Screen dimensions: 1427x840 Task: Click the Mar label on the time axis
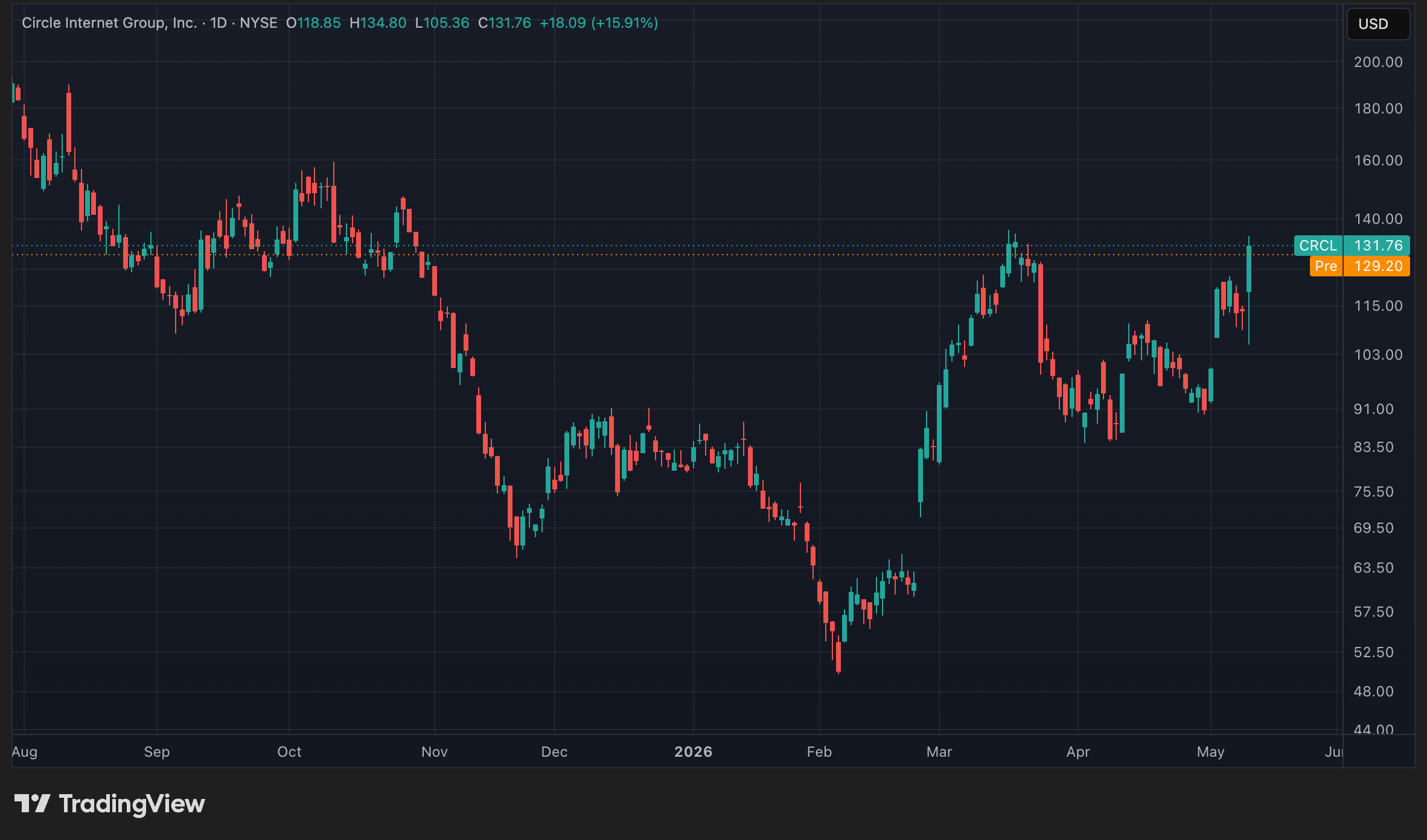click(x=939, y=752)
